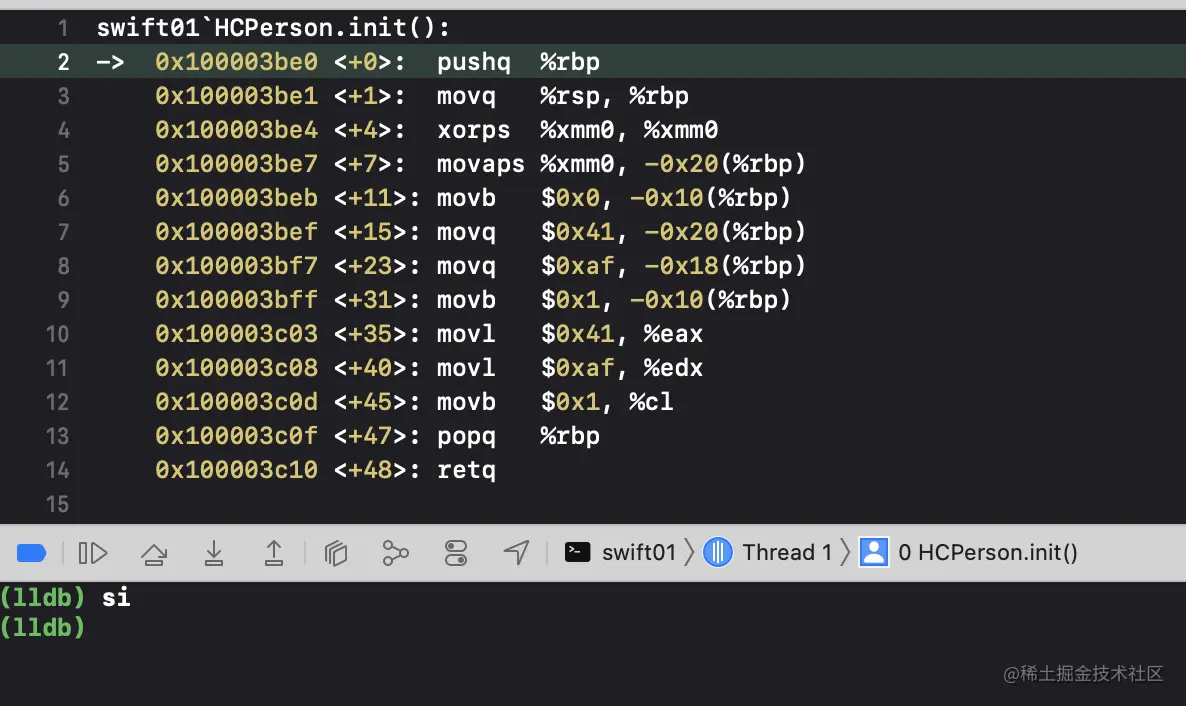
Task: Click the Step Into icon
Action: [213, 552]
